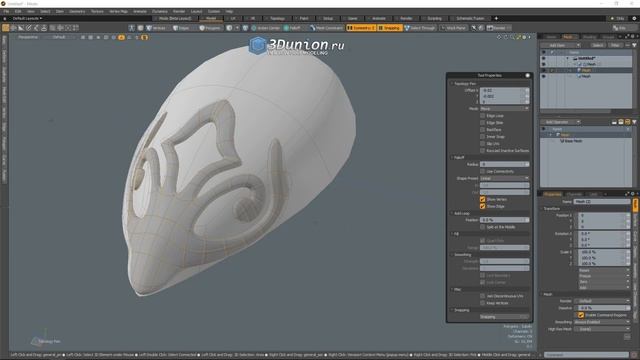Click the Falloff Radius slider field
640x360 pixels.
coord(504,164)
